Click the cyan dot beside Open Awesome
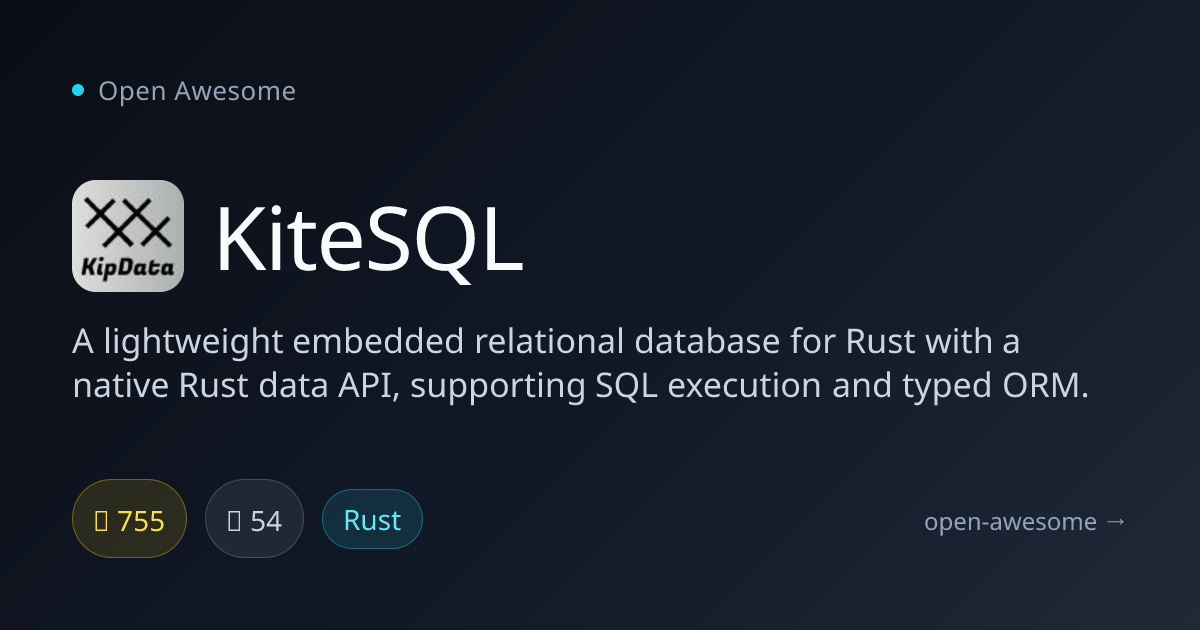The height and width of the screenshot is (630, 1200). 78,91
